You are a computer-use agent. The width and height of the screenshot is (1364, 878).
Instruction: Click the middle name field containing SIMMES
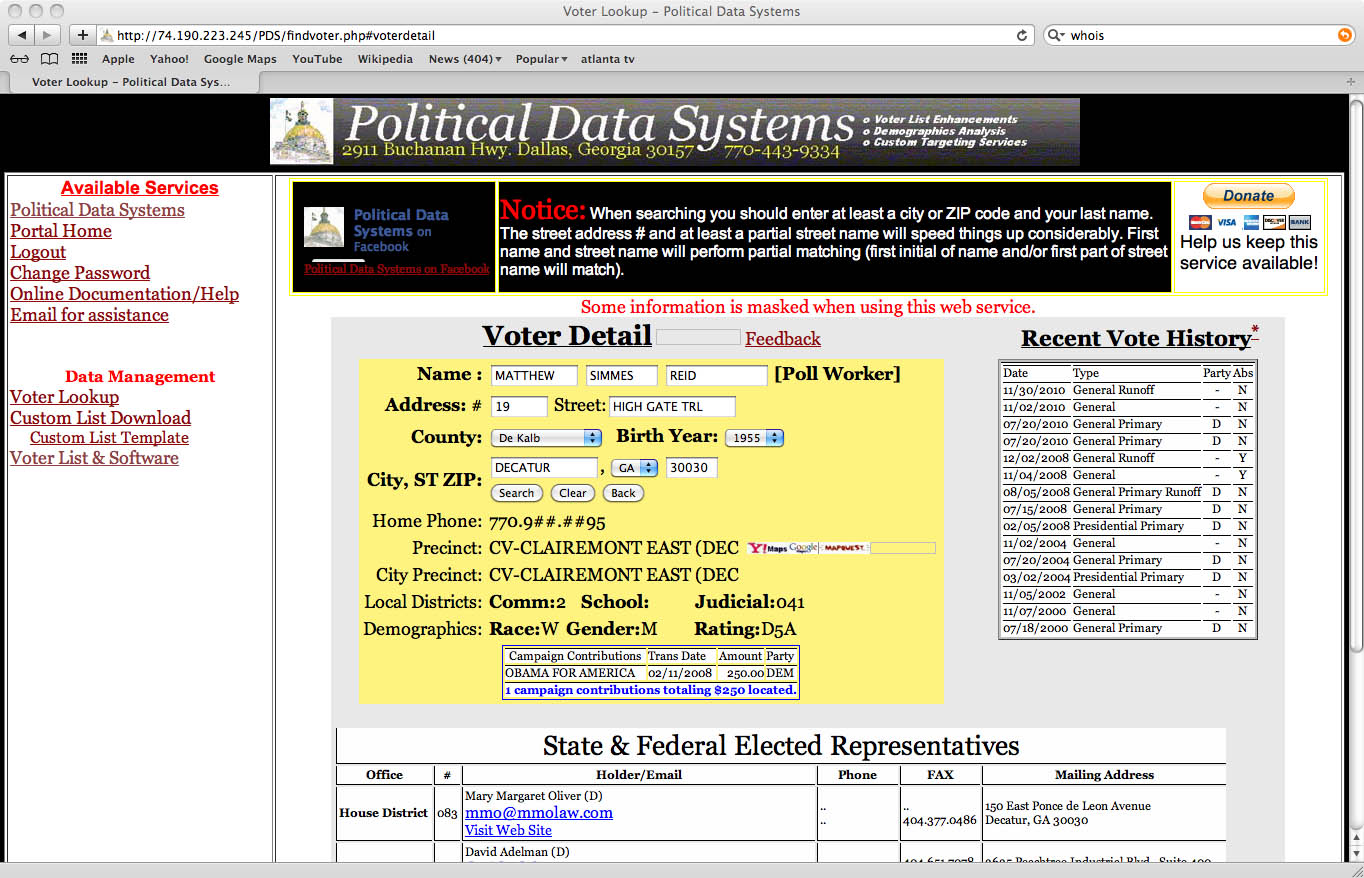pos(621,376)
